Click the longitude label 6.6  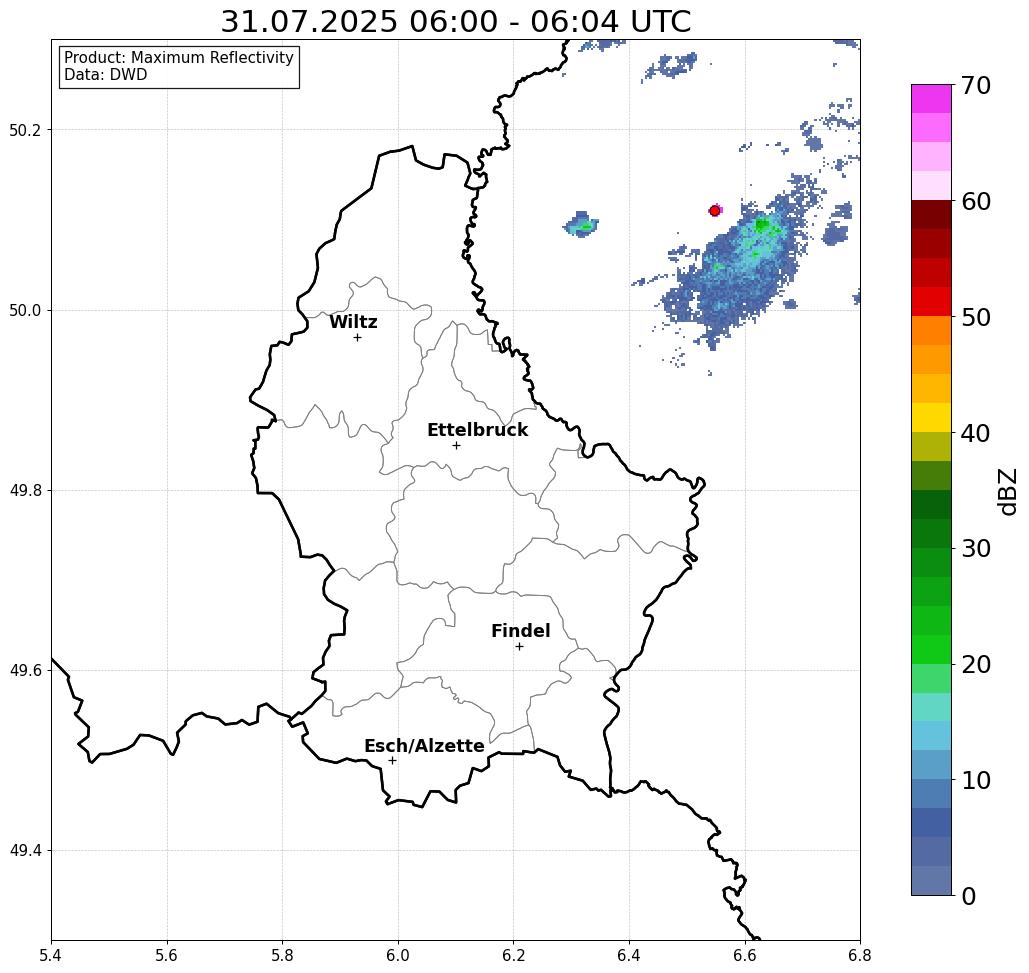point(745,955)
